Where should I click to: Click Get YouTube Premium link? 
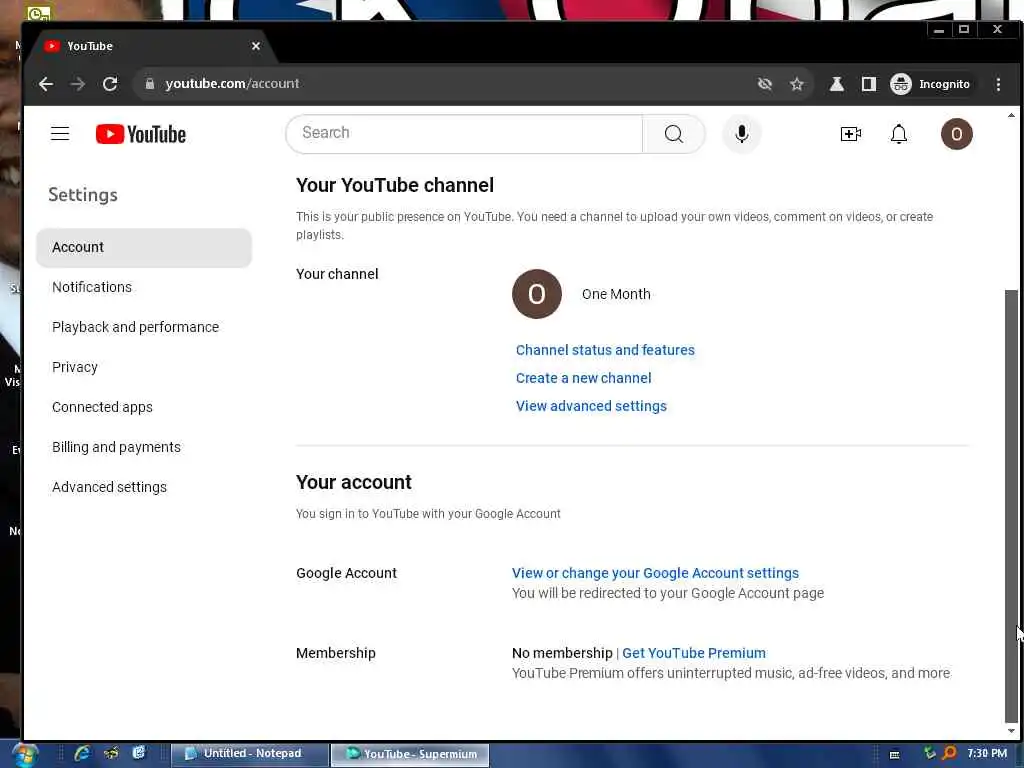[694, 653]
